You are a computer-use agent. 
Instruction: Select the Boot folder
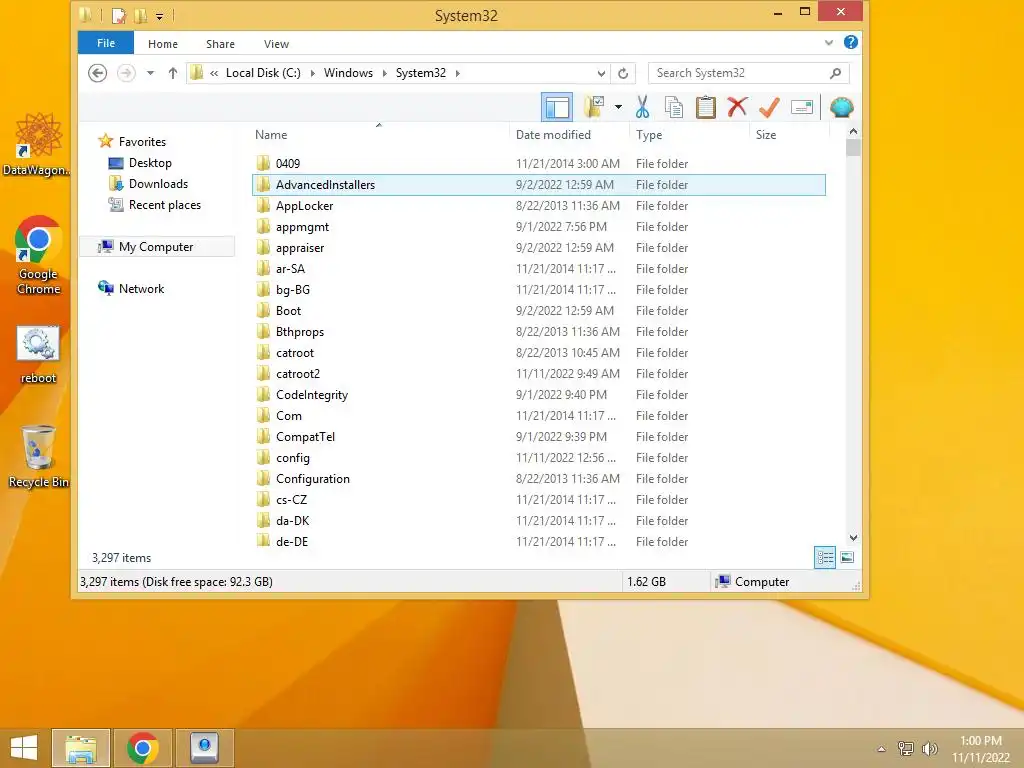pos(539,311)
